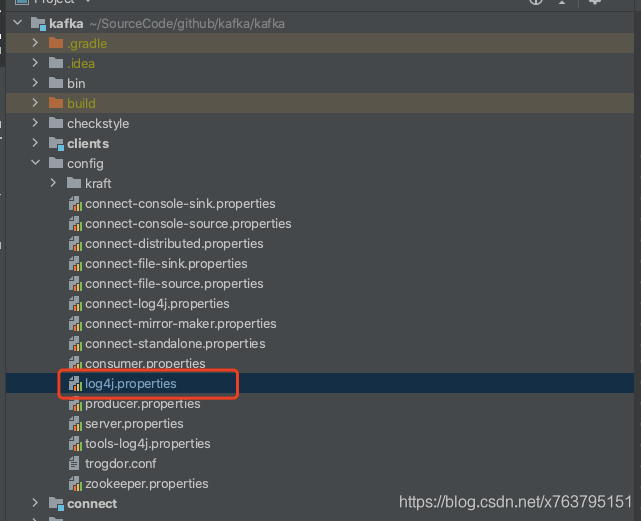
Task: Select trogdor.conf file name
Action: click(121, 464)
